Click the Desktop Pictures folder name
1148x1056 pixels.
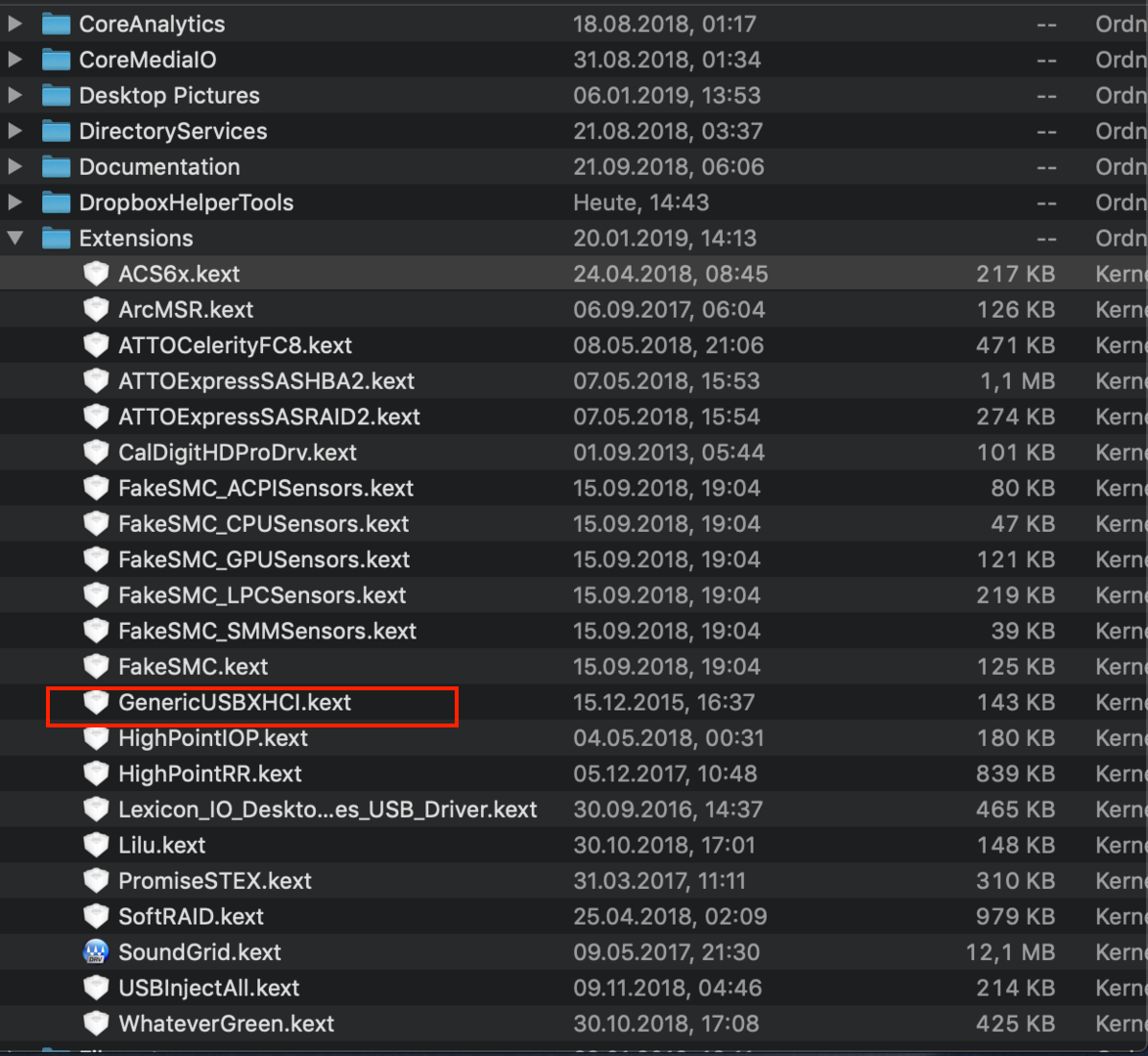169,95
